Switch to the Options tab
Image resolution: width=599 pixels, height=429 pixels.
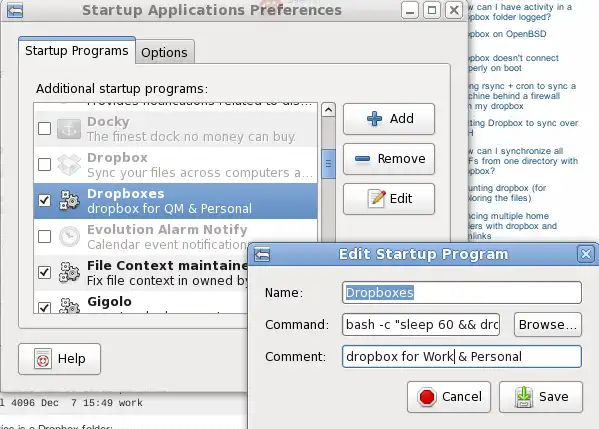coord(165,52)
